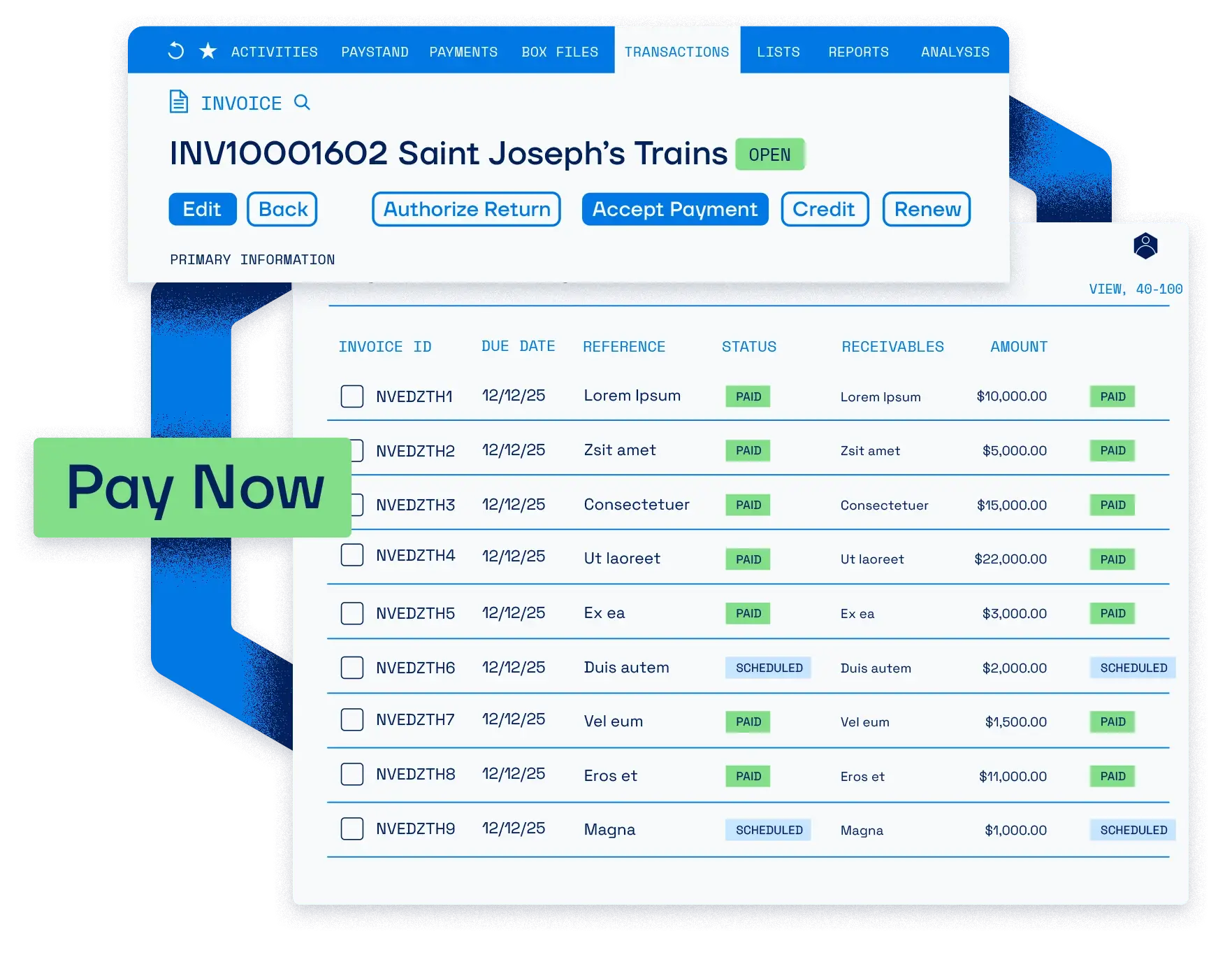Click the star favorites icon
Image resolution: width=1232 pixels, height=955 pixels.
tap(208, 51)
